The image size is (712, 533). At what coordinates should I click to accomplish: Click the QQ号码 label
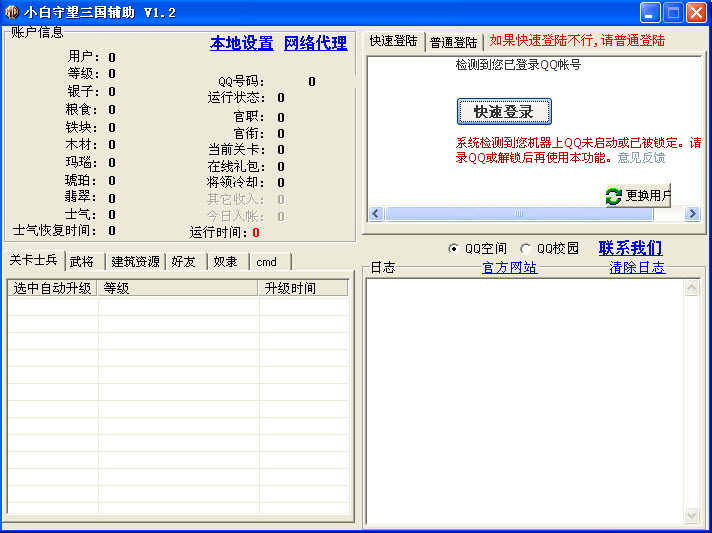click(x=241, y=82)
